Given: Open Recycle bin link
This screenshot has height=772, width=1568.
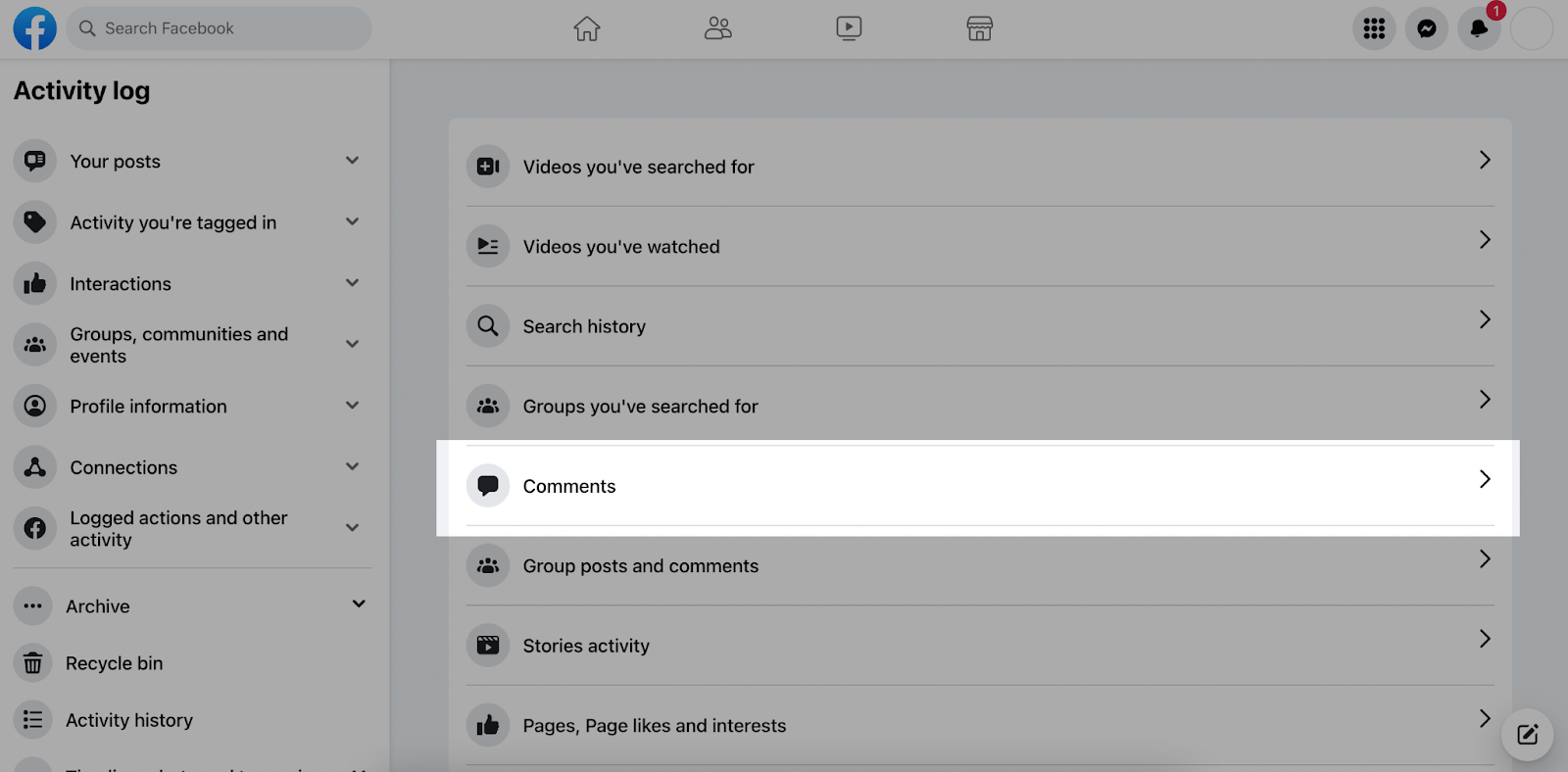Looking at the screenshot, I should (115, 663).
